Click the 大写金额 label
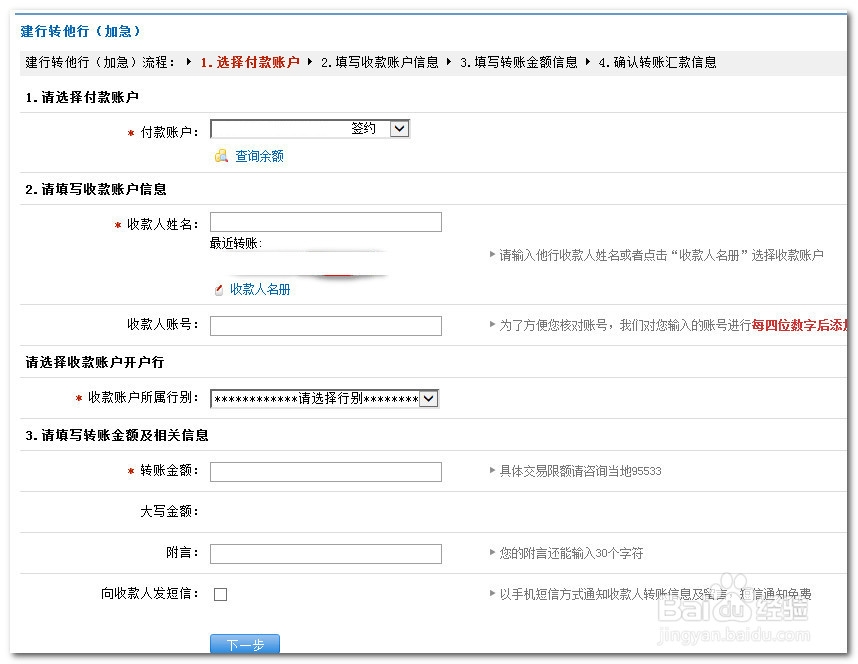 click(169, 511)
